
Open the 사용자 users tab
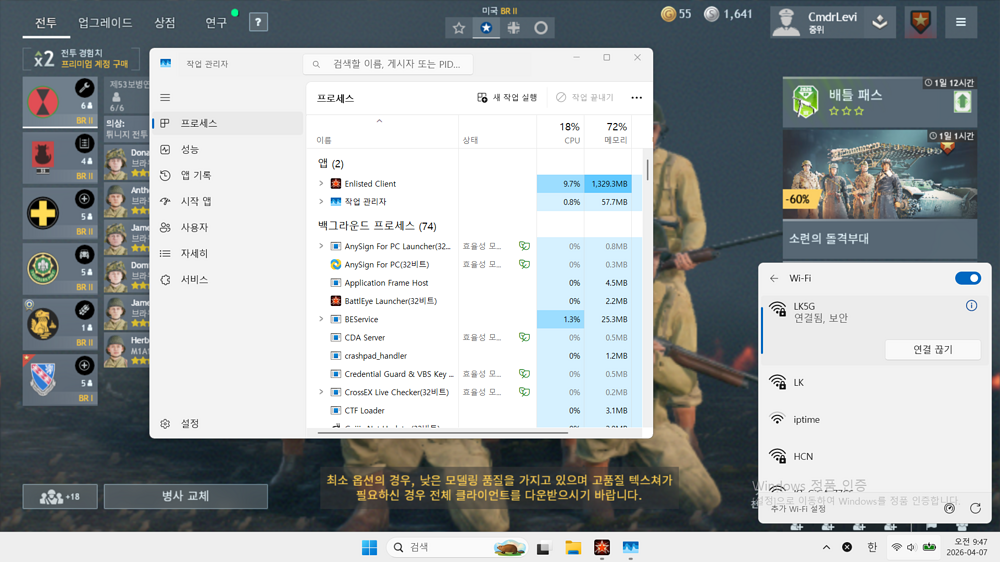227,228
